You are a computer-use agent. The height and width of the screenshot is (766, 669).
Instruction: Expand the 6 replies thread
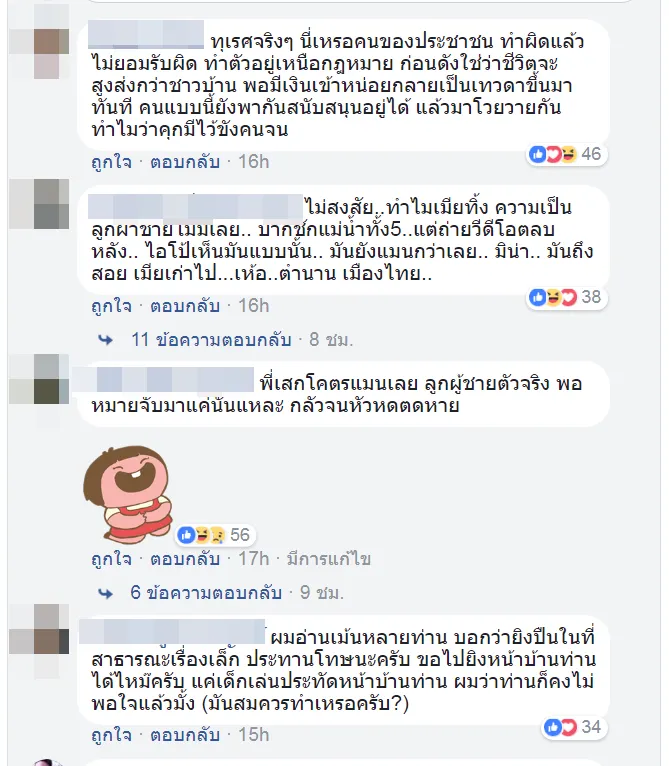point(206,593)
